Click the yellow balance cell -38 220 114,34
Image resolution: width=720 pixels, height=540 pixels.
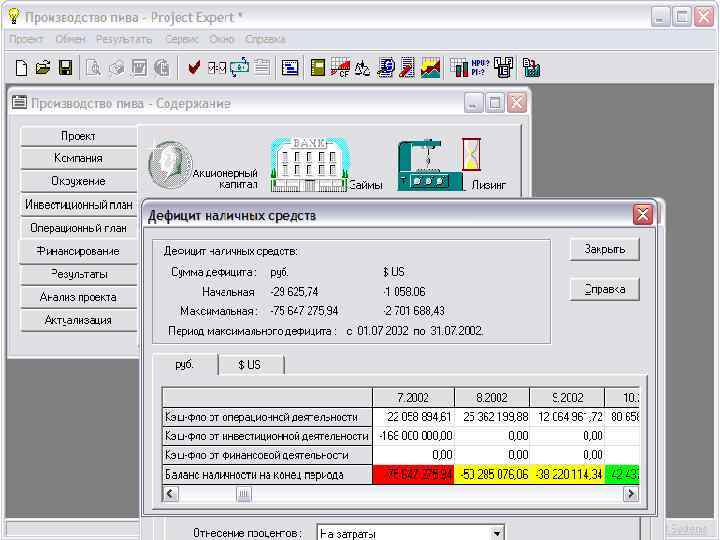(567, 474)
